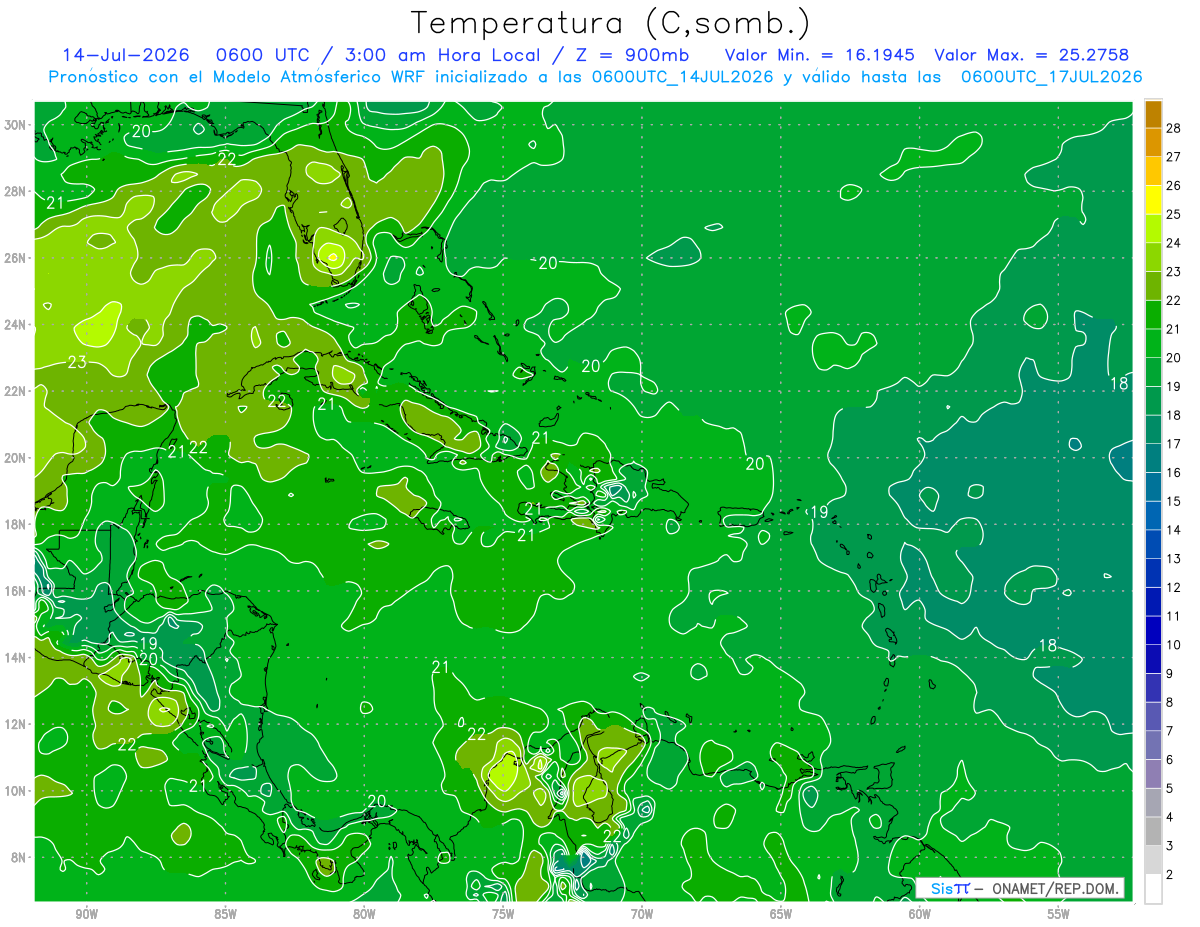Viewport: 1200px width, 927px height.
Task: Click the 10 label on the color scale
Action: point(1173,645)
